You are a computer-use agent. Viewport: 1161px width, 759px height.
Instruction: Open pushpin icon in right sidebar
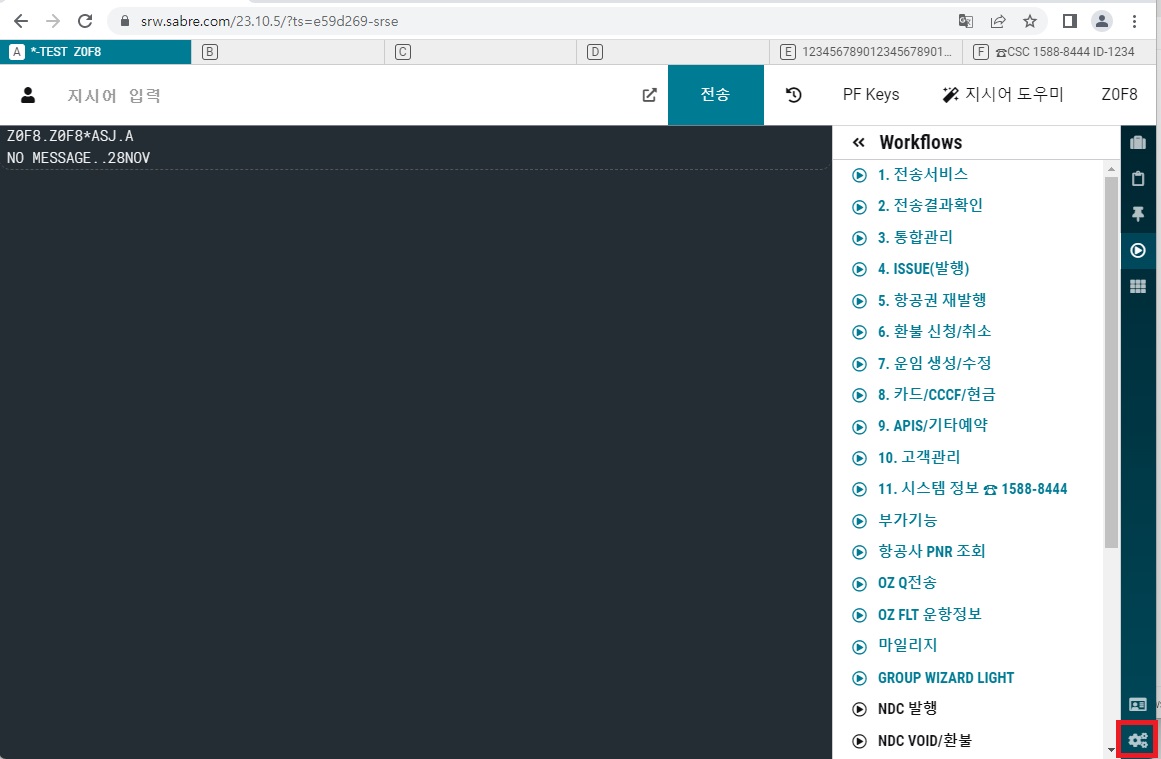click(x=1138, y=215)
